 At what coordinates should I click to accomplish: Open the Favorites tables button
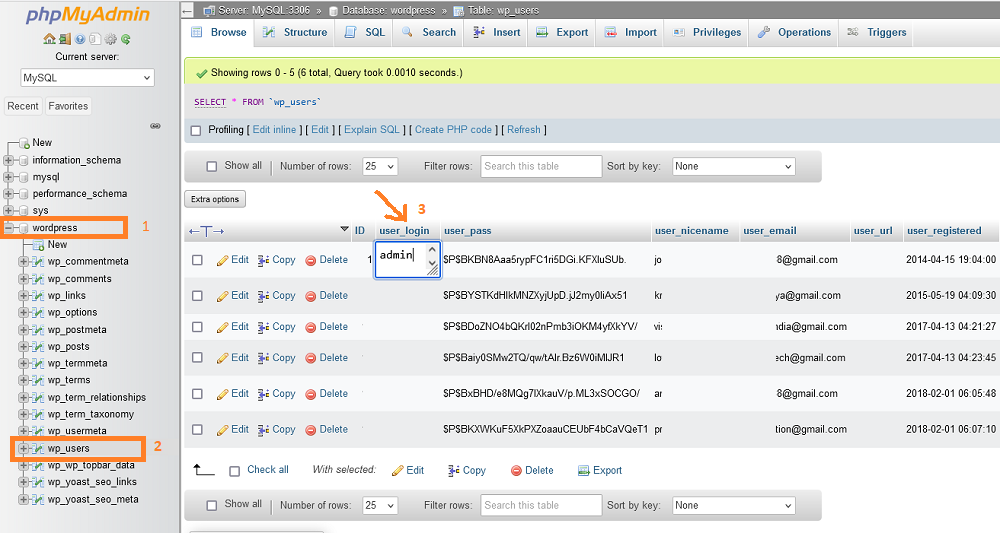[68, 106]
